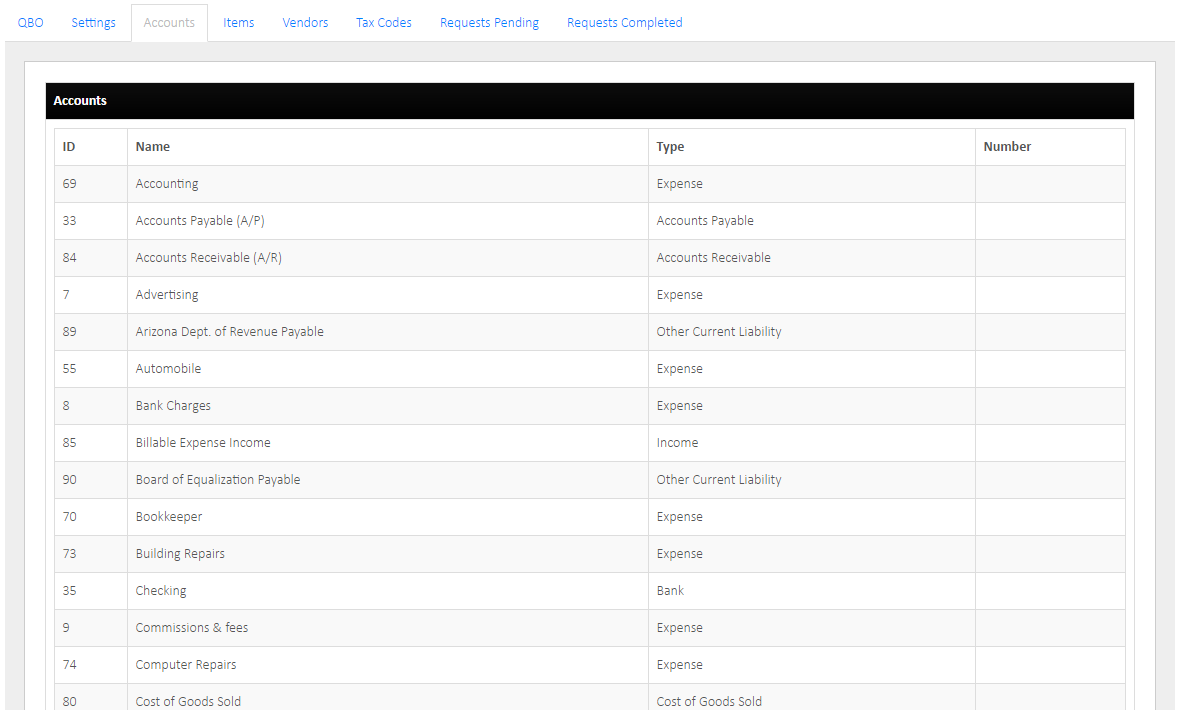Click ID 70 in the Bookkeeper row

tap(69, 516)
